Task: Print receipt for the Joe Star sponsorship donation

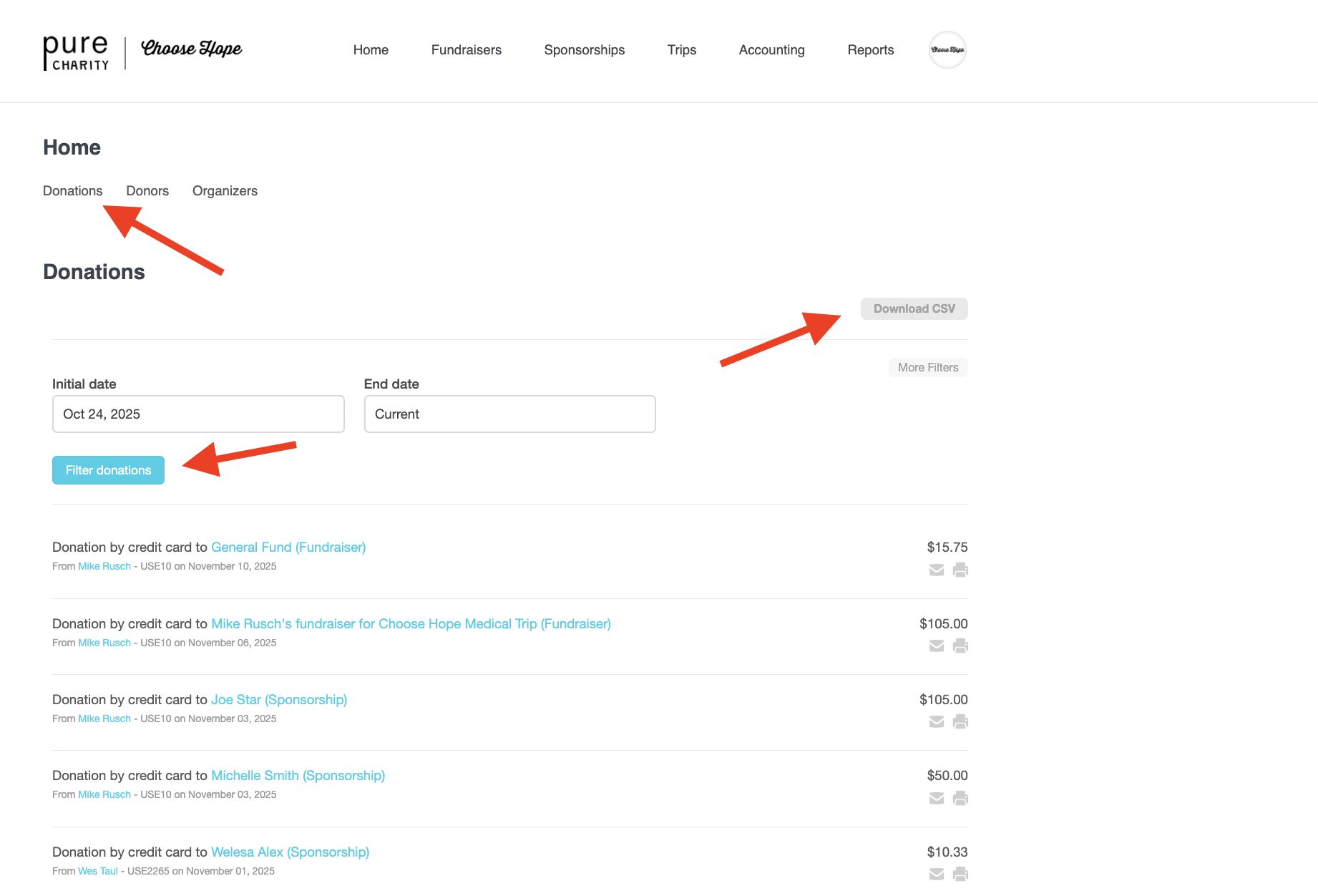Action: 960,722
